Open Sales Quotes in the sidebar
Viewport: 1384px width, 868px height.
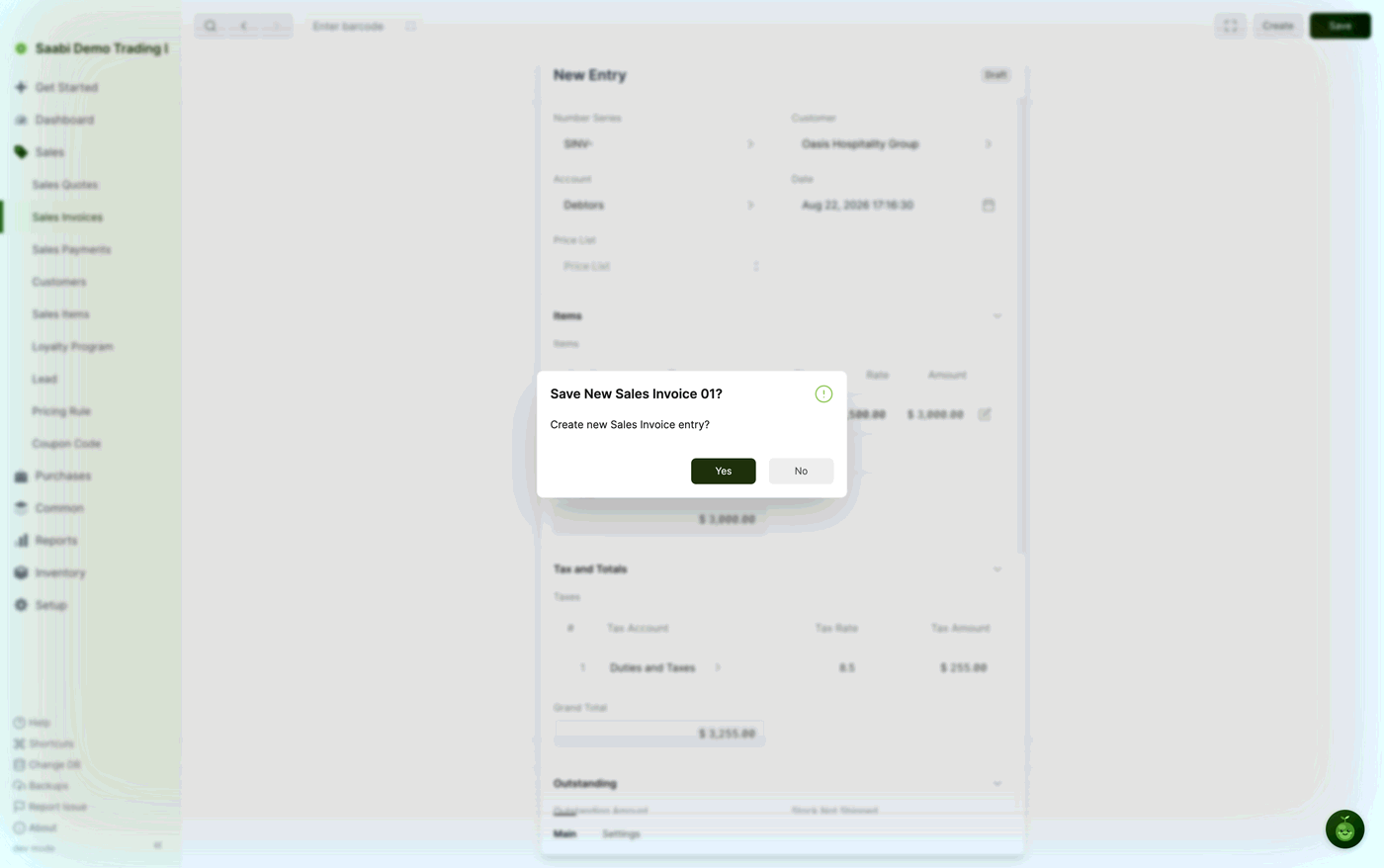[65, 185]
